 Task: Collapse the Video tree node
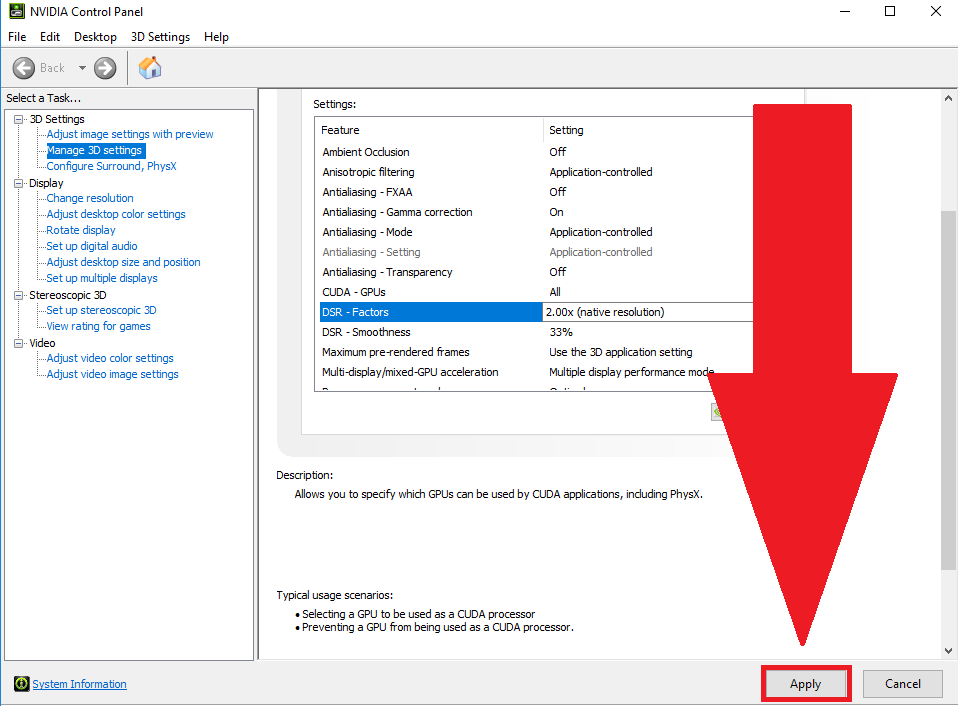[18, 343]
